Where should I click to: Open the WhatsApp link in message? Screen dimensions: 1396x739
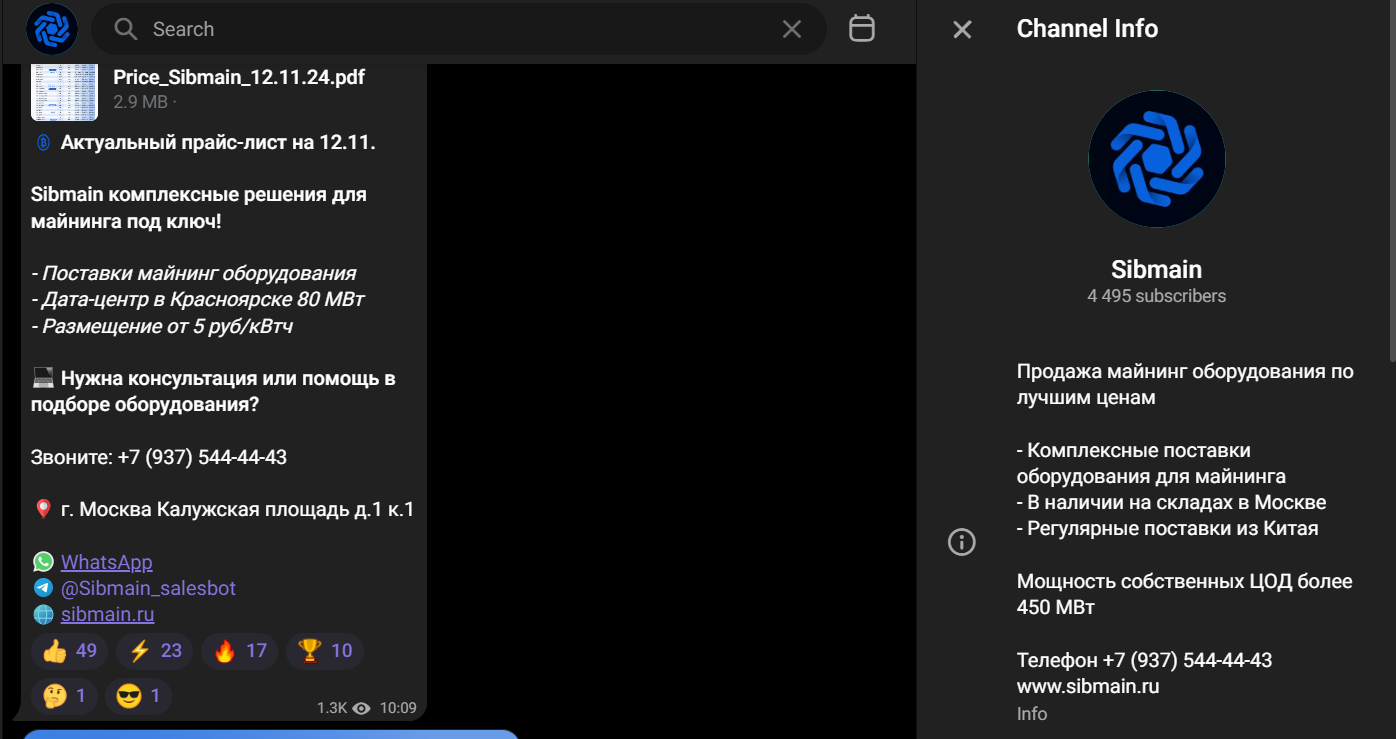(x=107, y=562)
